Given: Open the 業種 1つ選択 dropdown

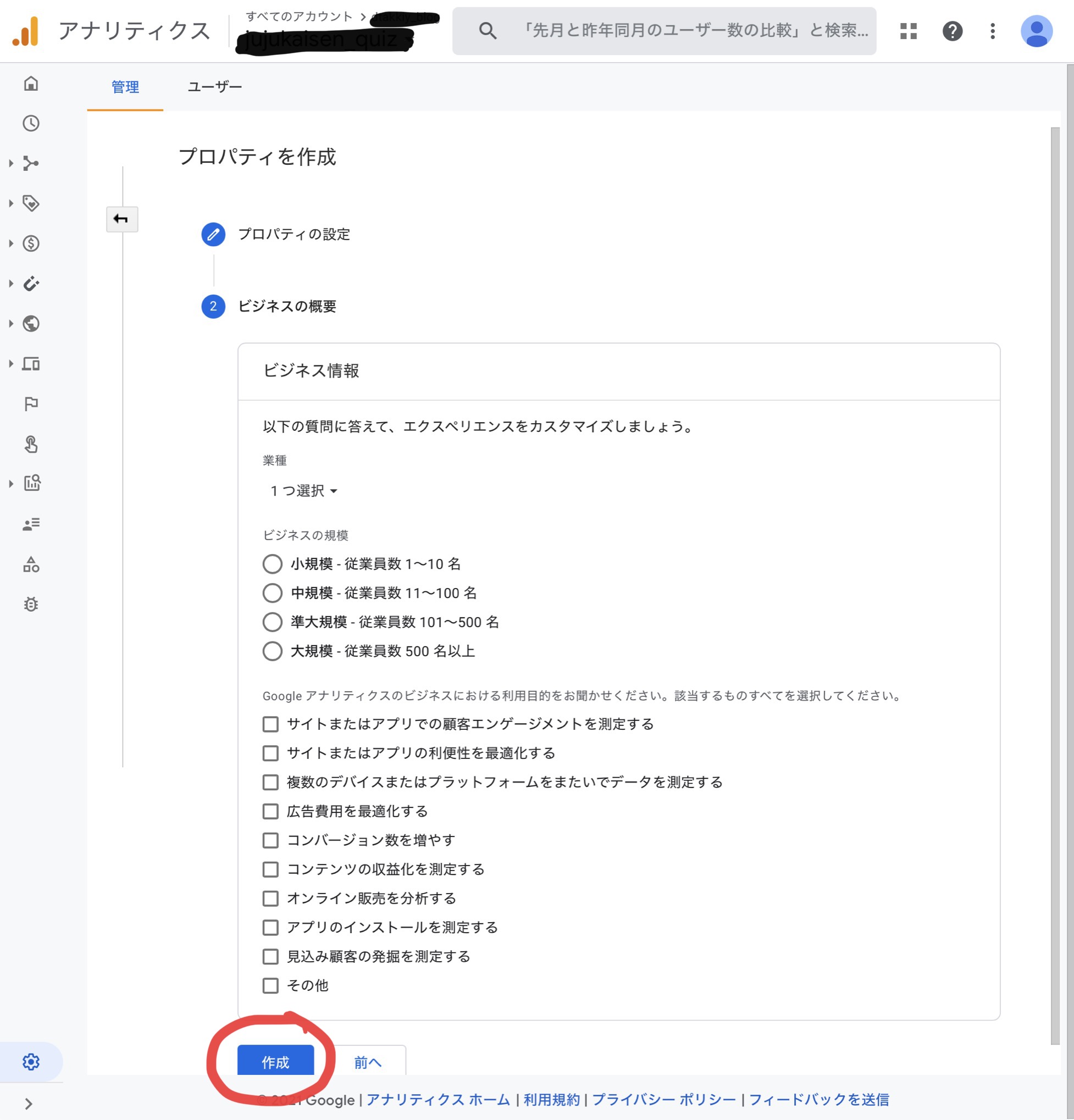Looking at the screenshot, I should tap(303, 491).
